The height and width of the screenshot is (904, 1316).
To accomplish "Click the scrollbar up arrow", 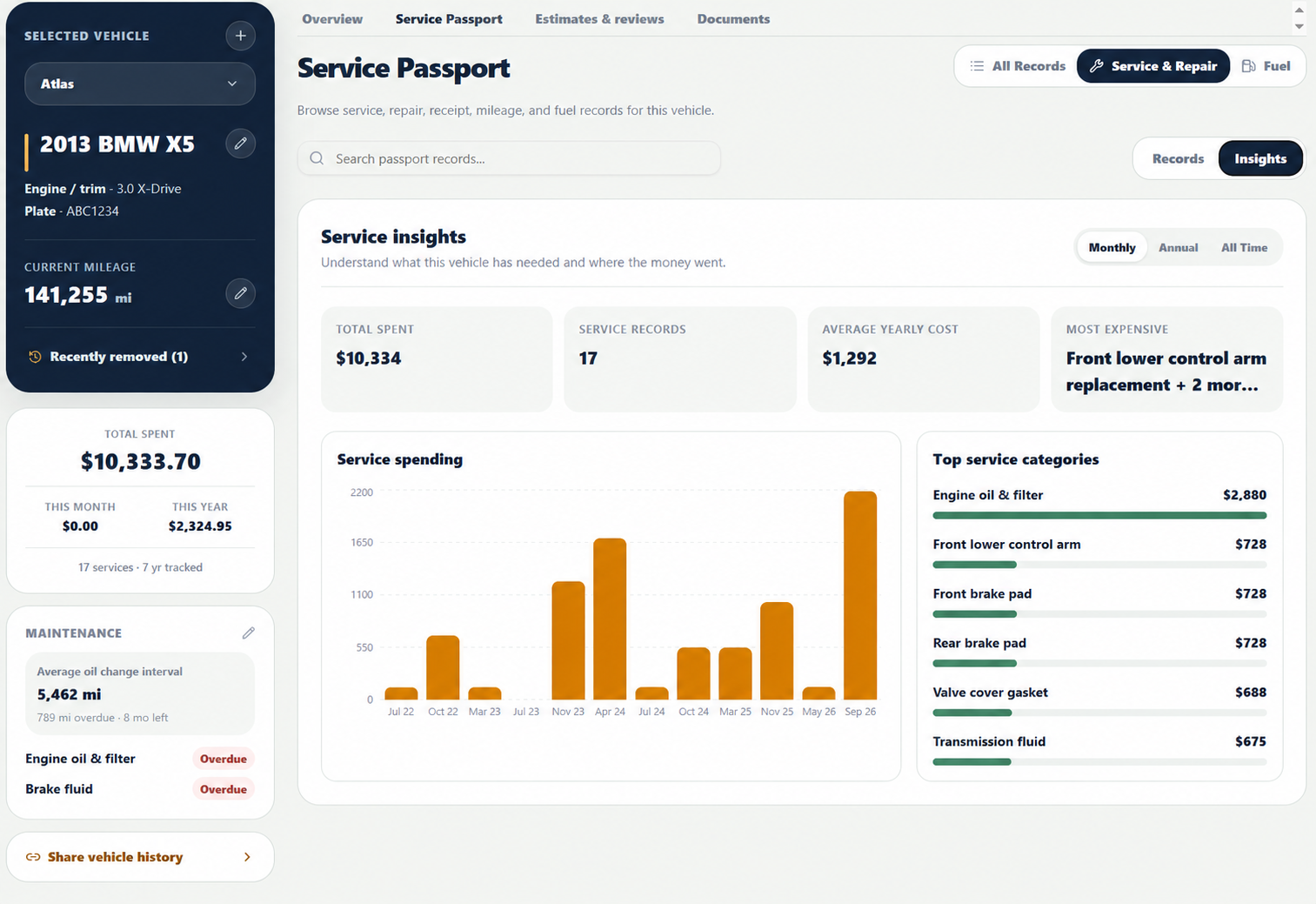I will 1299,10.
